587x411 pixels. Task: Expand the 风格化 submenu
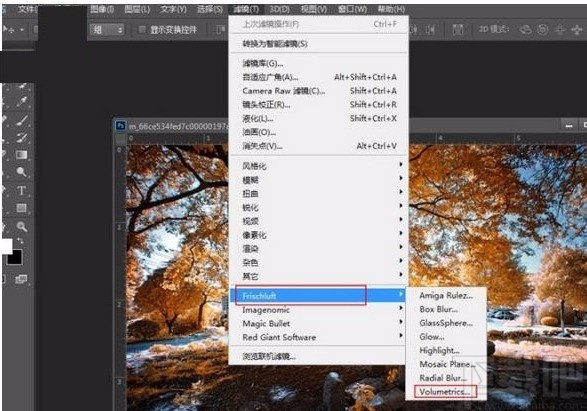point(319,165)
